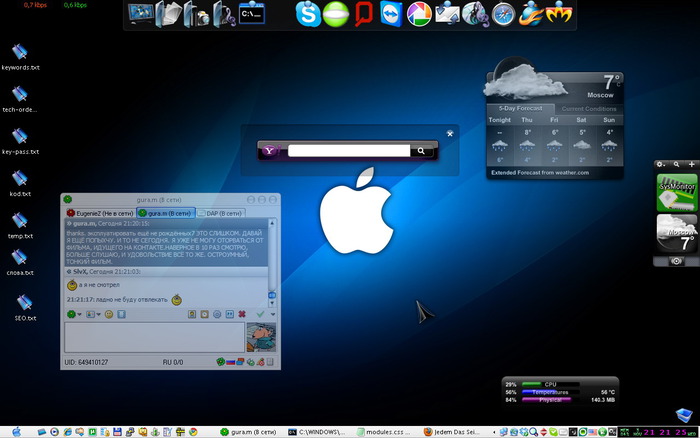Click the Apple start icon on taskbar
The width and height of the screenshot is (700, 438).
tap(17, 432)
